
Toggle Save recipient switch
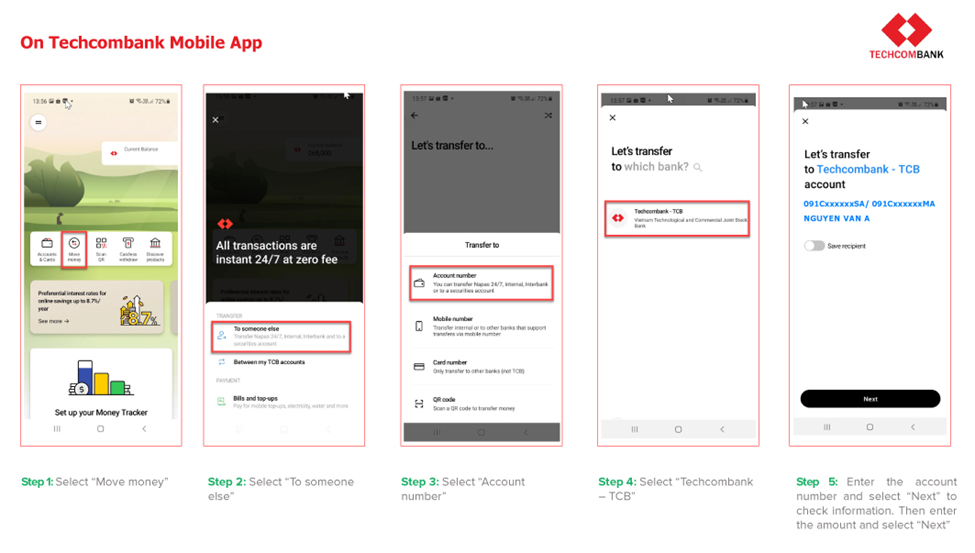[814, 246]
